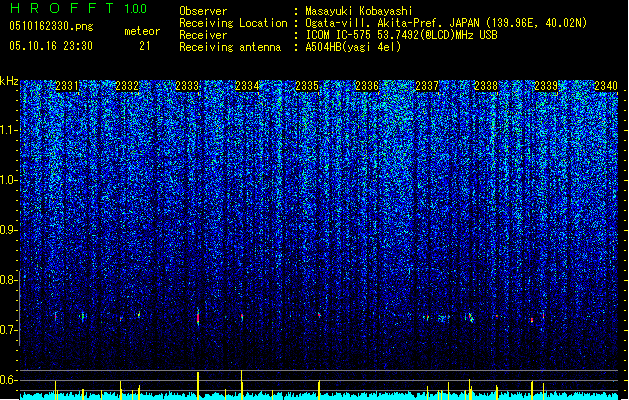The width and height of the screenshot is (629, 400).
Task: Click the 2332 time marker
Action: 127,86
